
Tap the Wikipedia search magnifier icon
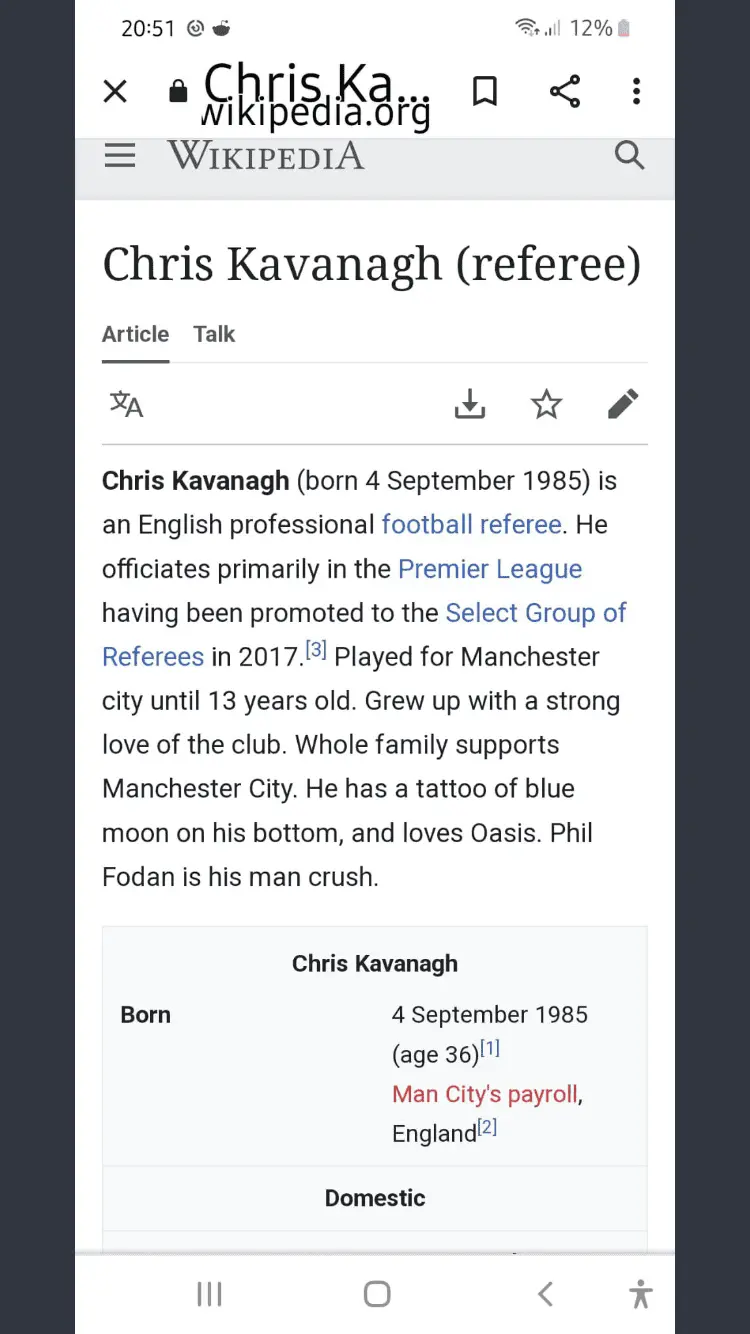(629, 156)
